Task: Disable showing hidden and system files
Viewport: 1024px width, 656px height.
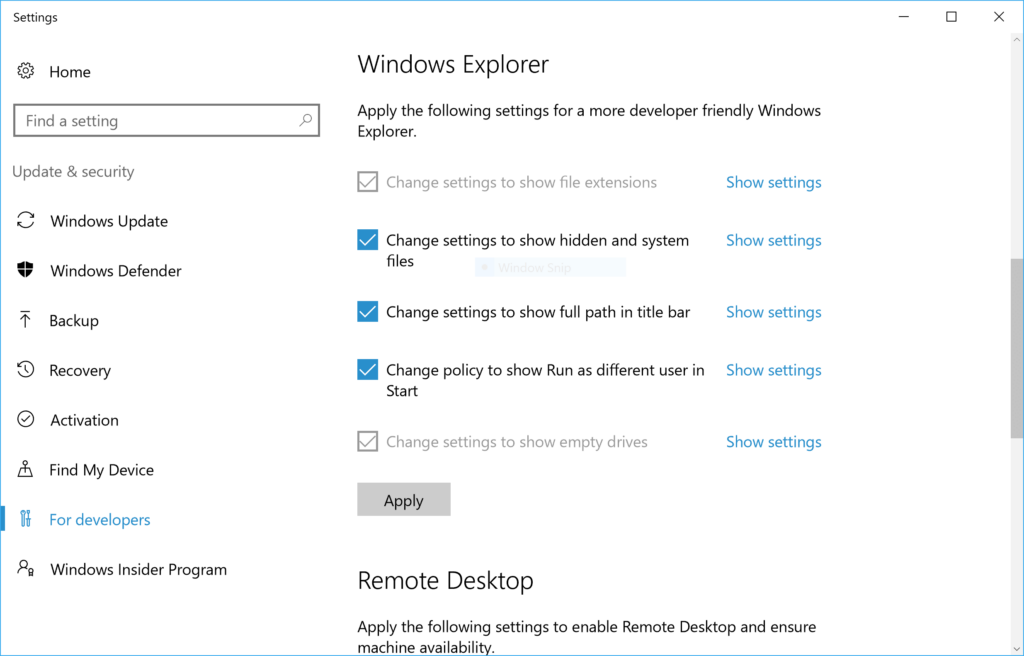Action: 367,240
